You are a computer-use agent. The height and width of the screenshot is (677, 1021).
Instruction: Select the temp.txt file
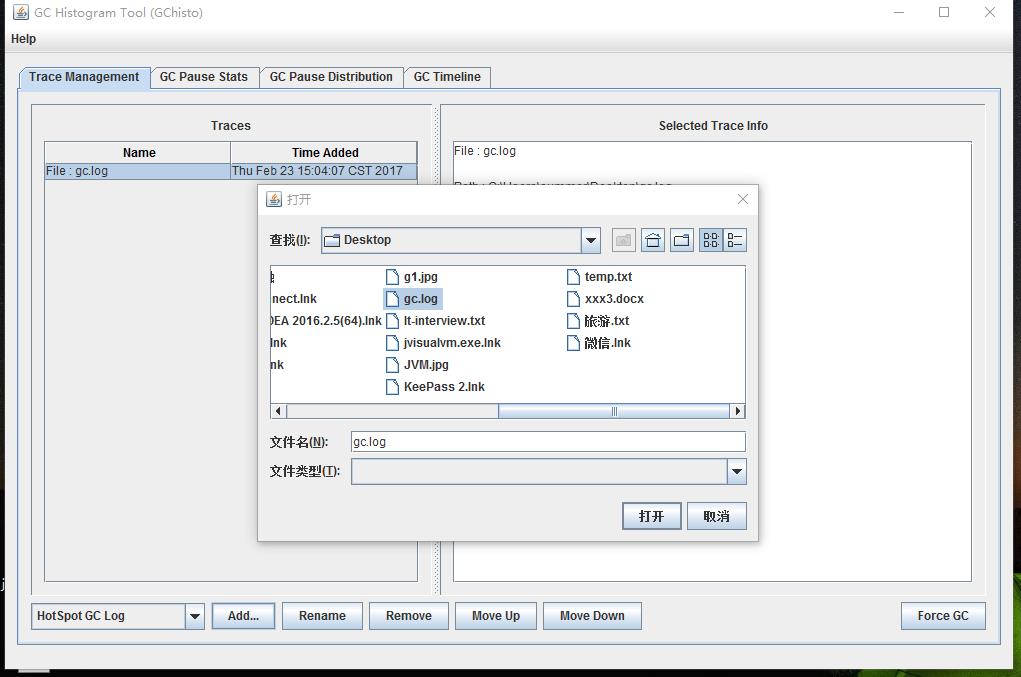[x=600, y=277]
